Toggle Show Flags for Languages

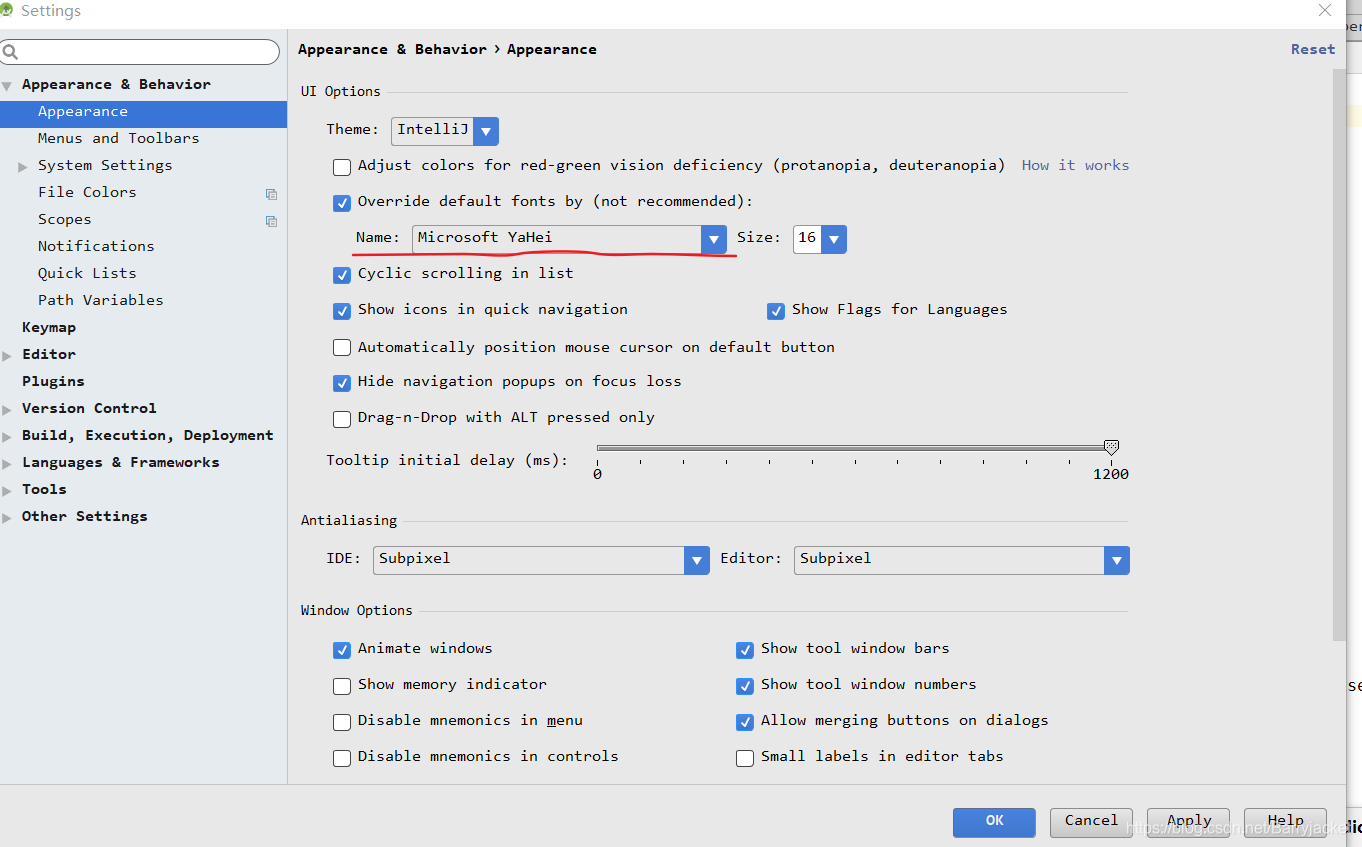coord(776,311)
